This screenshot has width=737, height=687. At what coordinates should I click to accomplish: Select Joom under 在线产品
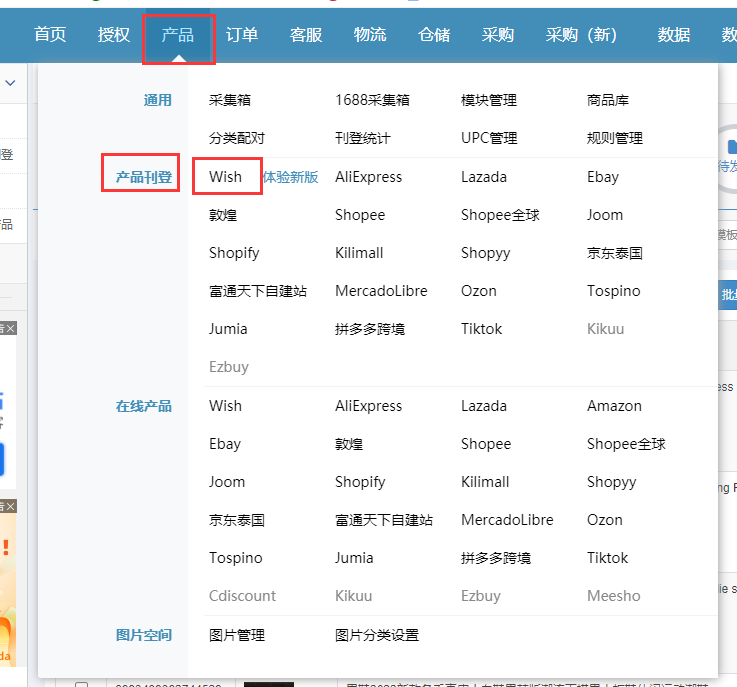[227, 482]
